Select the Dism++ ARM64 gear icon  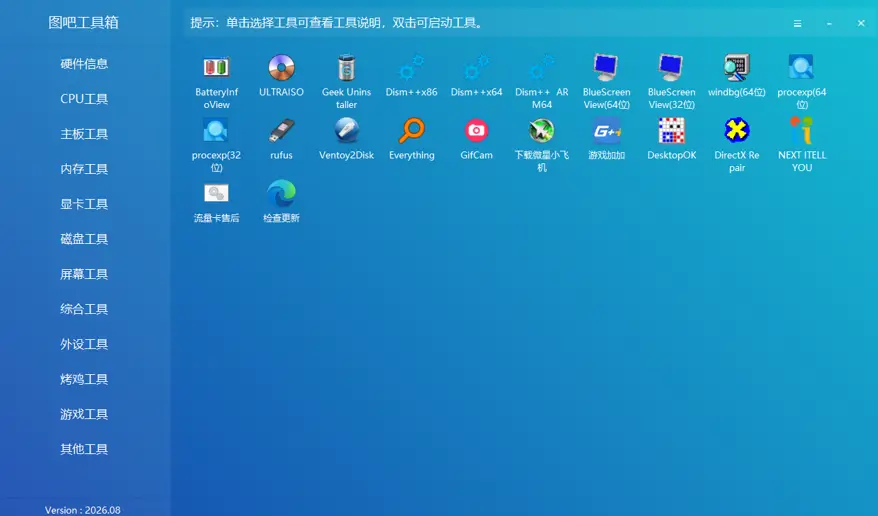point(541,68)
